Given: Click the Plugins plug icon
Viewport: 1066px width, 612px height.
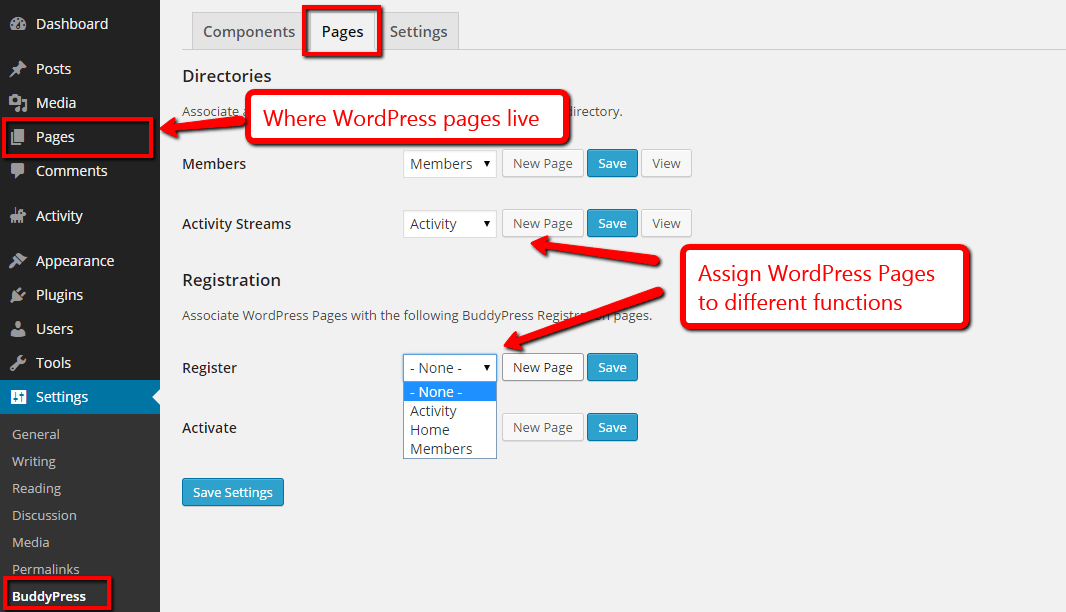Looking at the screenshot, I should pyautogui.click(x=18, y=294).
